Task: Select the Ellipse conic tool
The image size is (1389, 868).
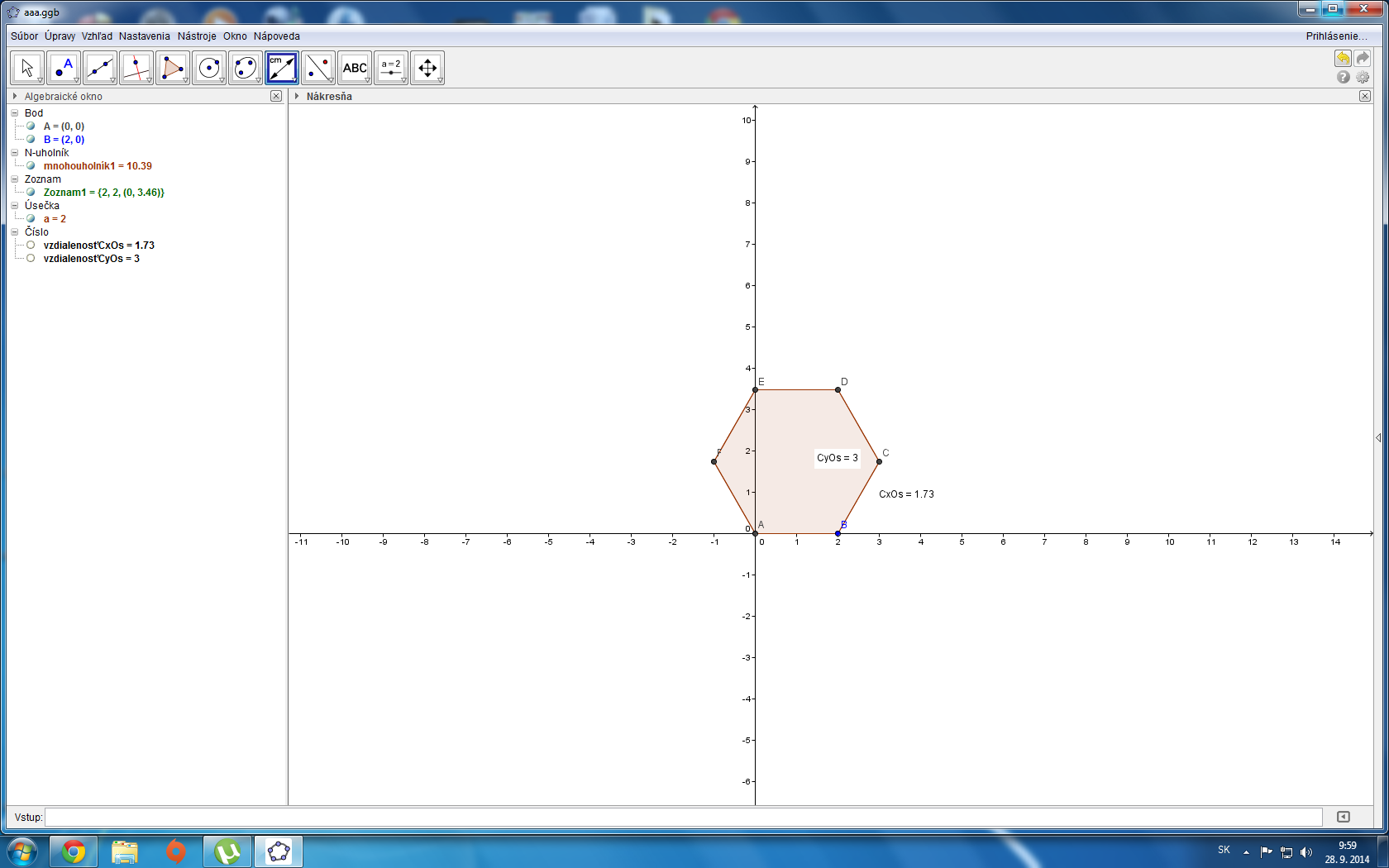Action: [x=246, y=68]
